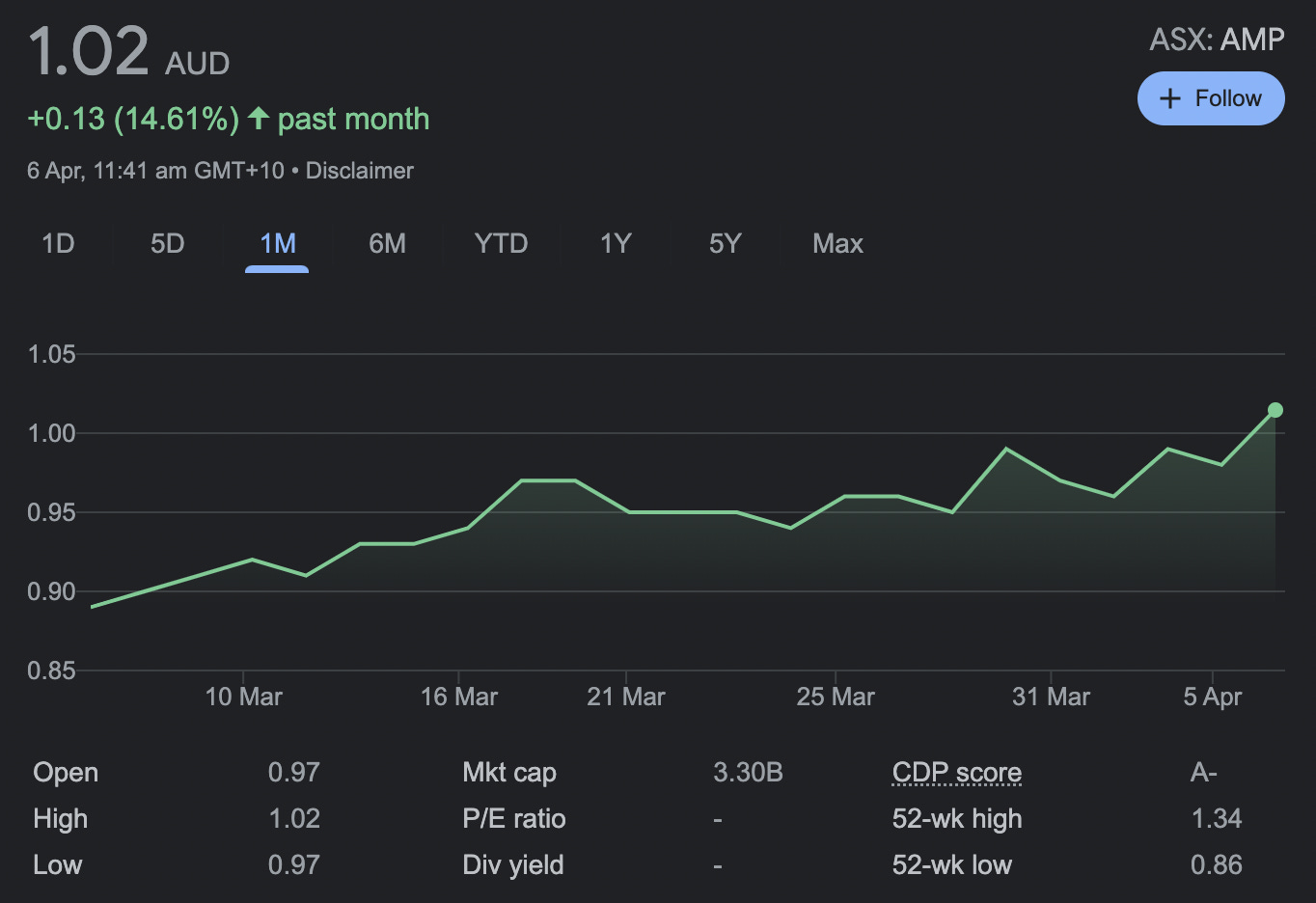The width and height of the screenshot is (1316, 903).
Task: Click the 0.95 y-axis label
Action: point(51,512)
